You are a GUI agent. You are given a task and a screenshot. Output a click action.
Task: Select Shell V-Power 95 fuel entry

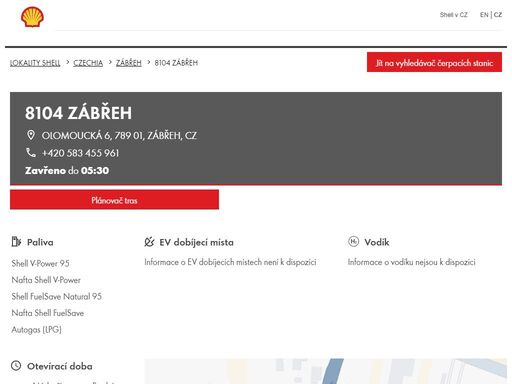coord(40,263)
